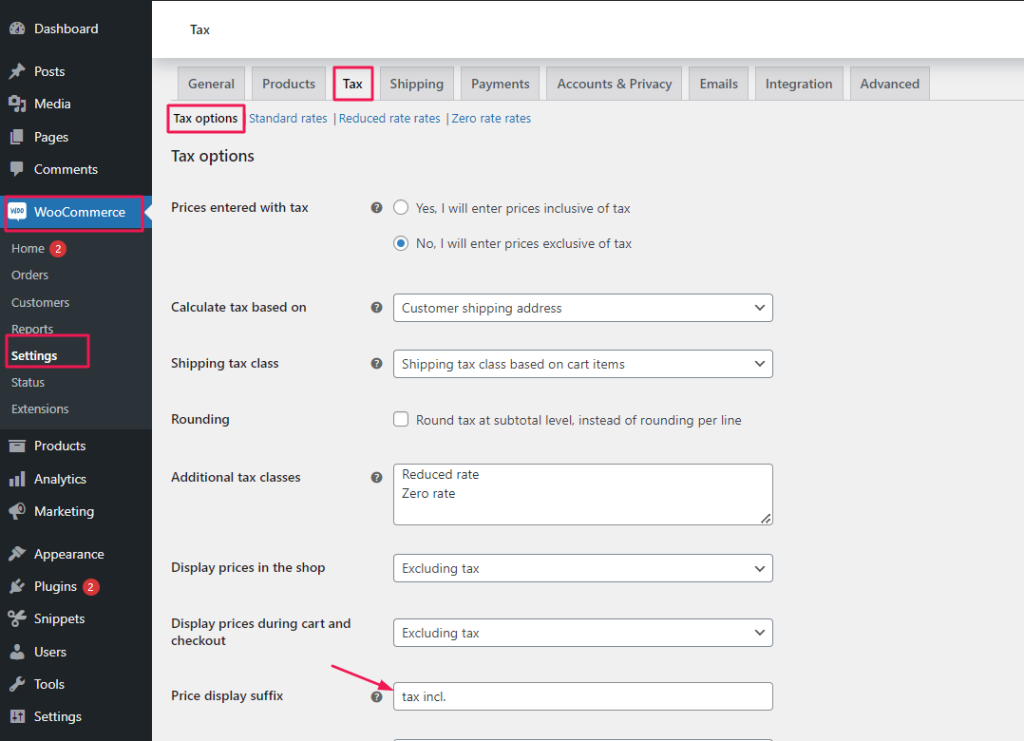
Task: Open the Tax options sub-link
Action: point(206,118)
